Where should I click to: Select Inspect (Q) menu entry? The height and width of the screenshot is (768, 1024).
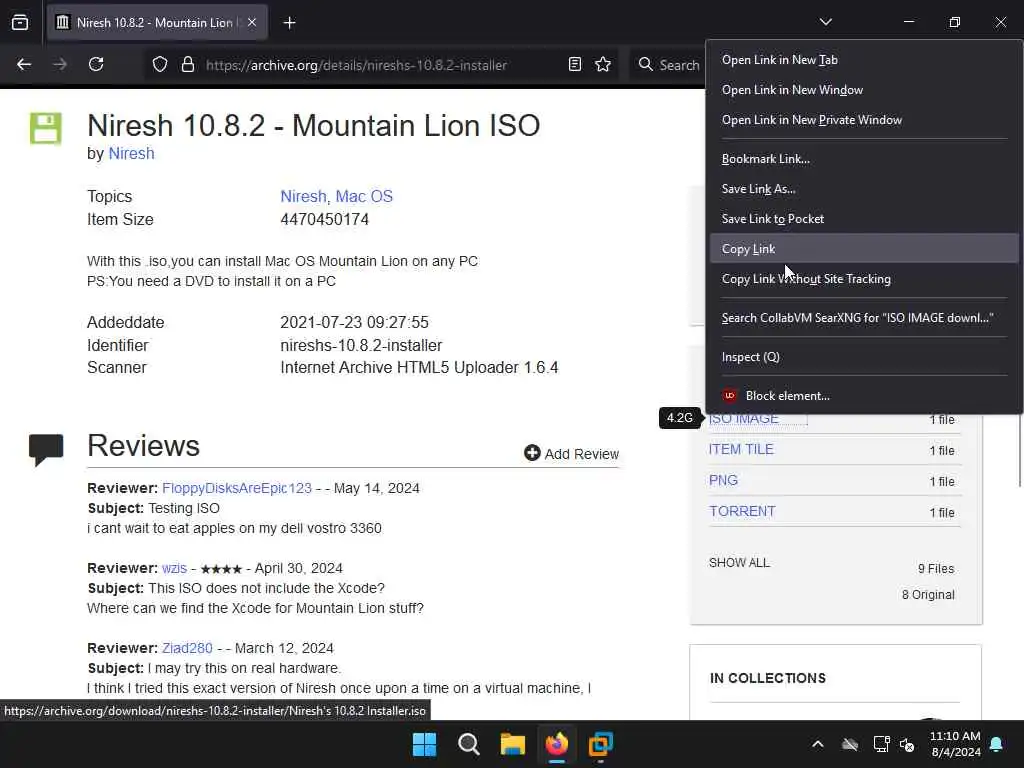coord(864,357)
